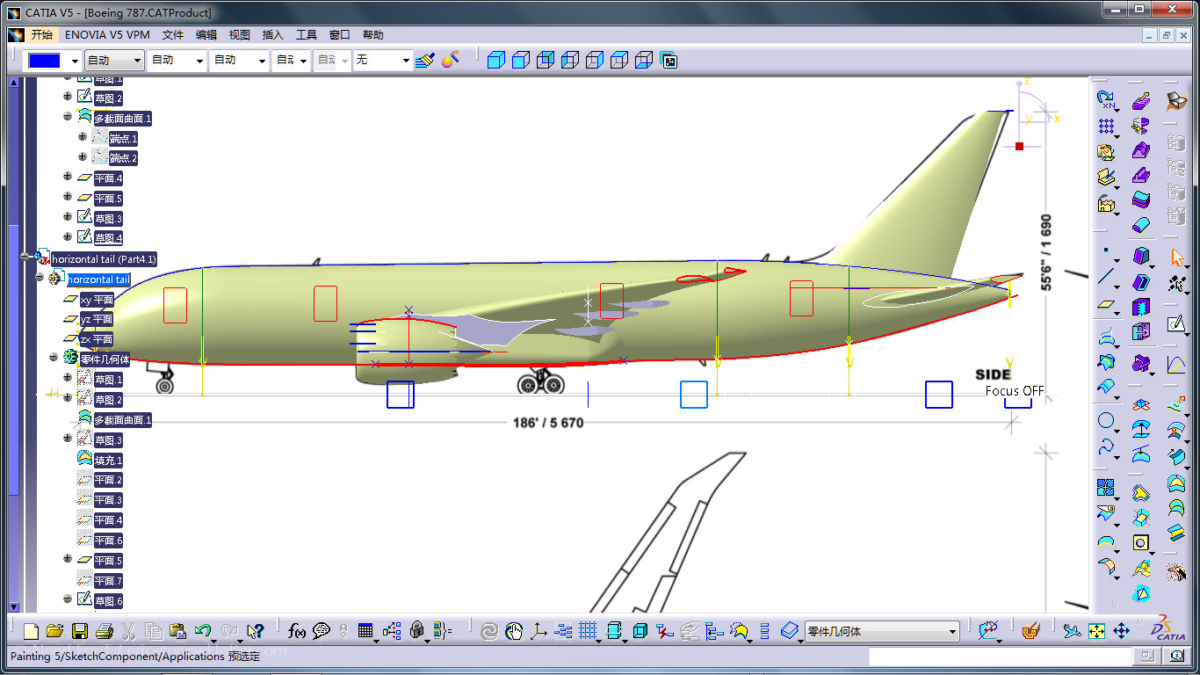Screen dimensions: 1200x675
Task: Create new document icon
Action: pyautogui.click(x=31, y=631)
